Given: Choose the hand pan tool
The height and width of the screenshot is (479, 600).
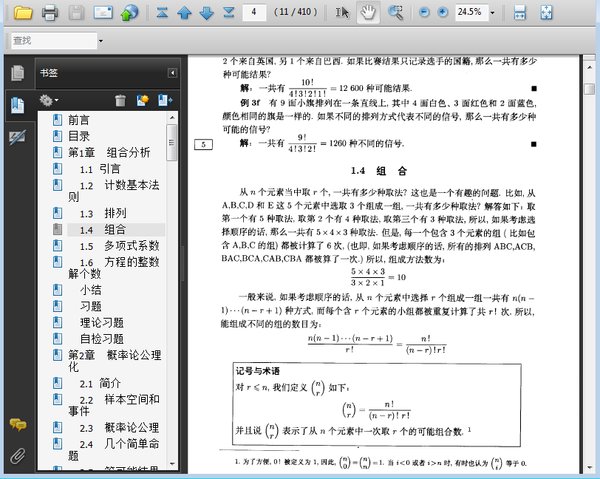Looking at the screenshot, I should (x=368, y=12).
